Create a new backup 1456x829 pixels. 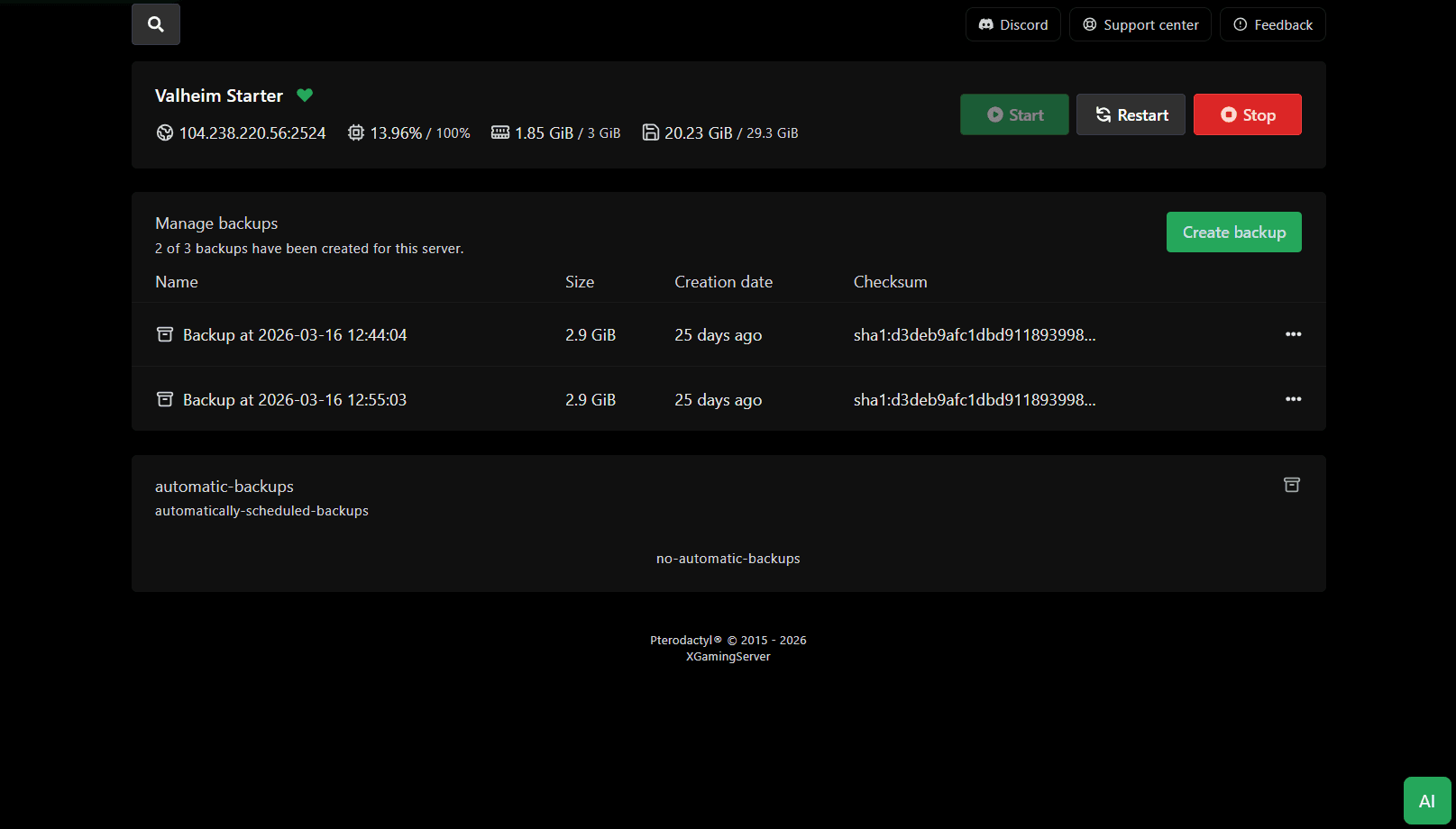click(x=1234, y=232)
